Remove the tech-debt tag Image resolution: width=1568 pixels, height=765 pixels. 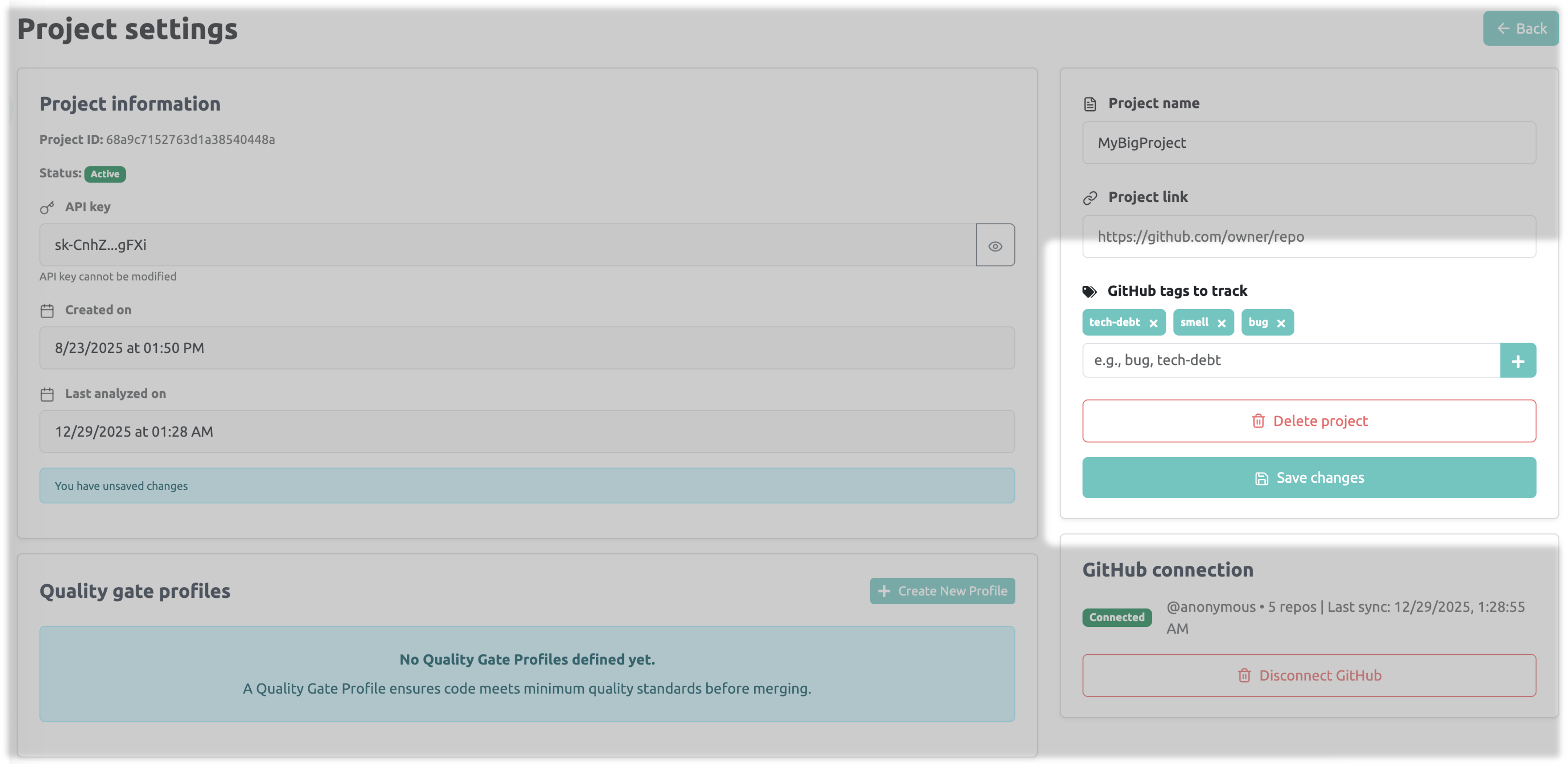[1153, 323]
